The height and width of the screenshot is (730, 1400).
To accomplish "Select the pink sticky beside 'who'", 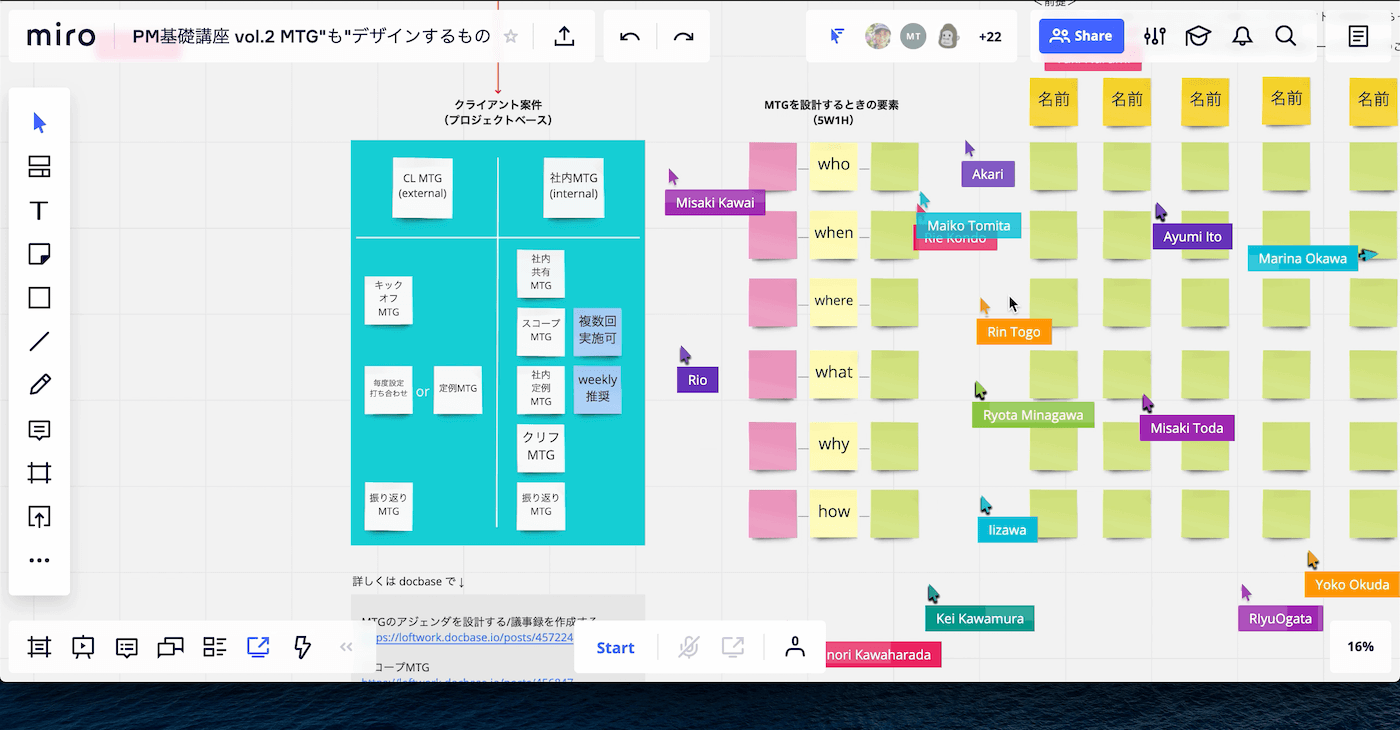I will (x=773, y=166).
